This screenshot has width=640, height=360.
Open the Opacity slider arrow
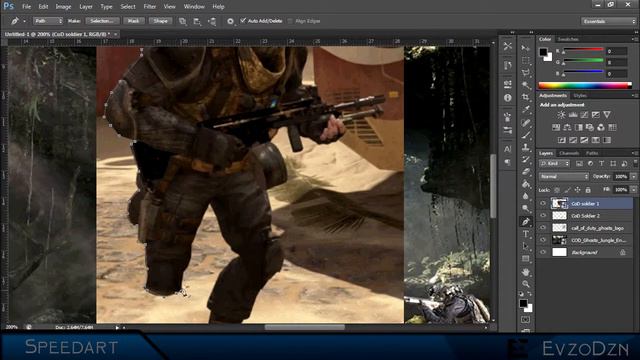pos(633,176)
